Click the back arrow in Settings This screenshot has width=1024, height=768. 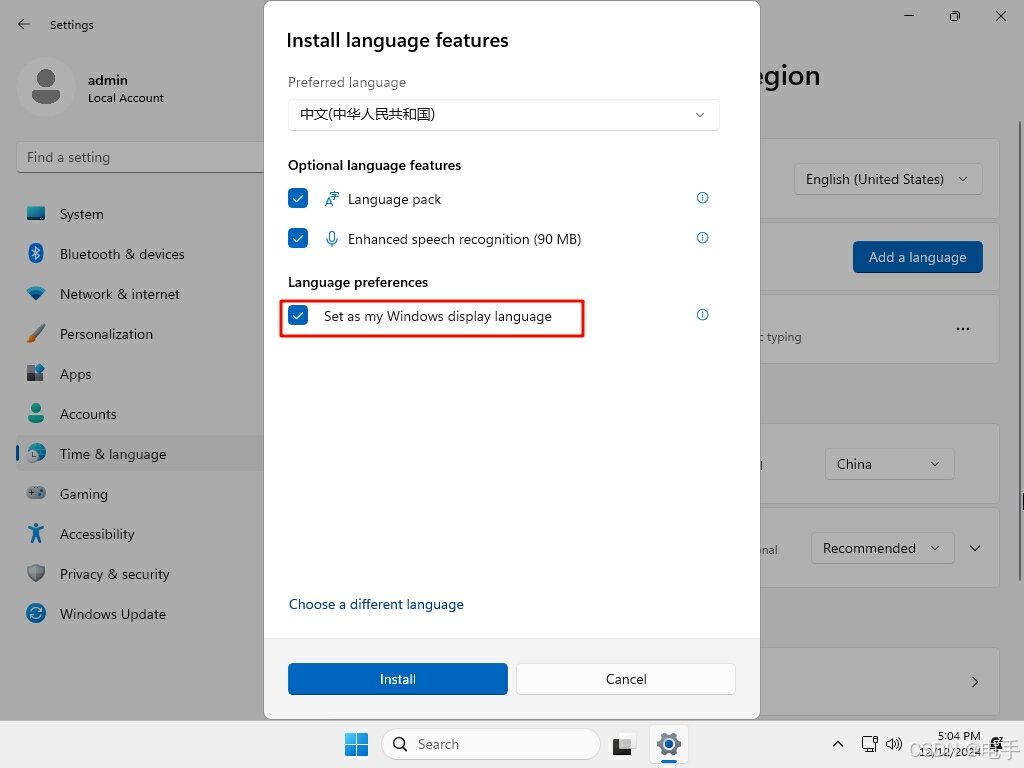[x=24, y=24]
